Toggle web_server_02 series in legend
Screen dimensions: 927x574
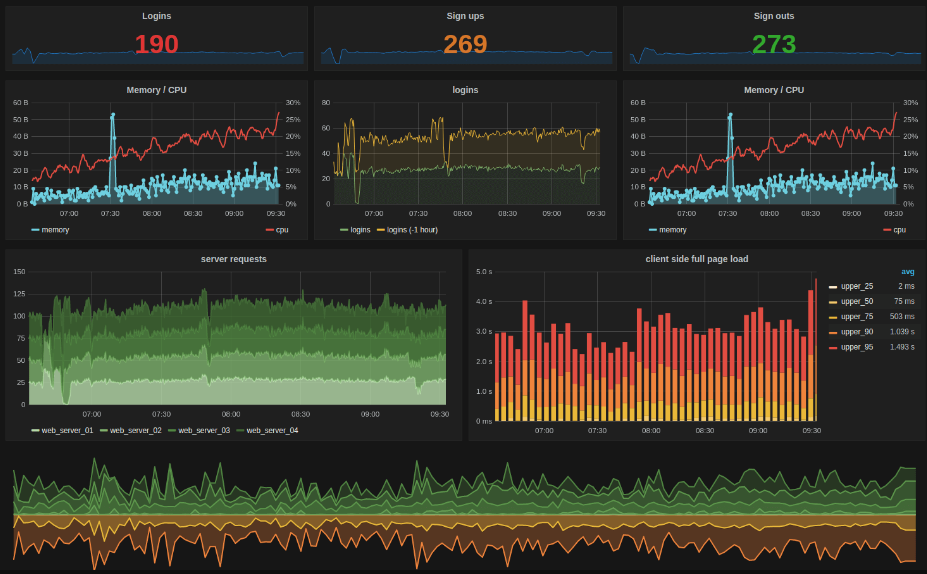click(135, 430)
